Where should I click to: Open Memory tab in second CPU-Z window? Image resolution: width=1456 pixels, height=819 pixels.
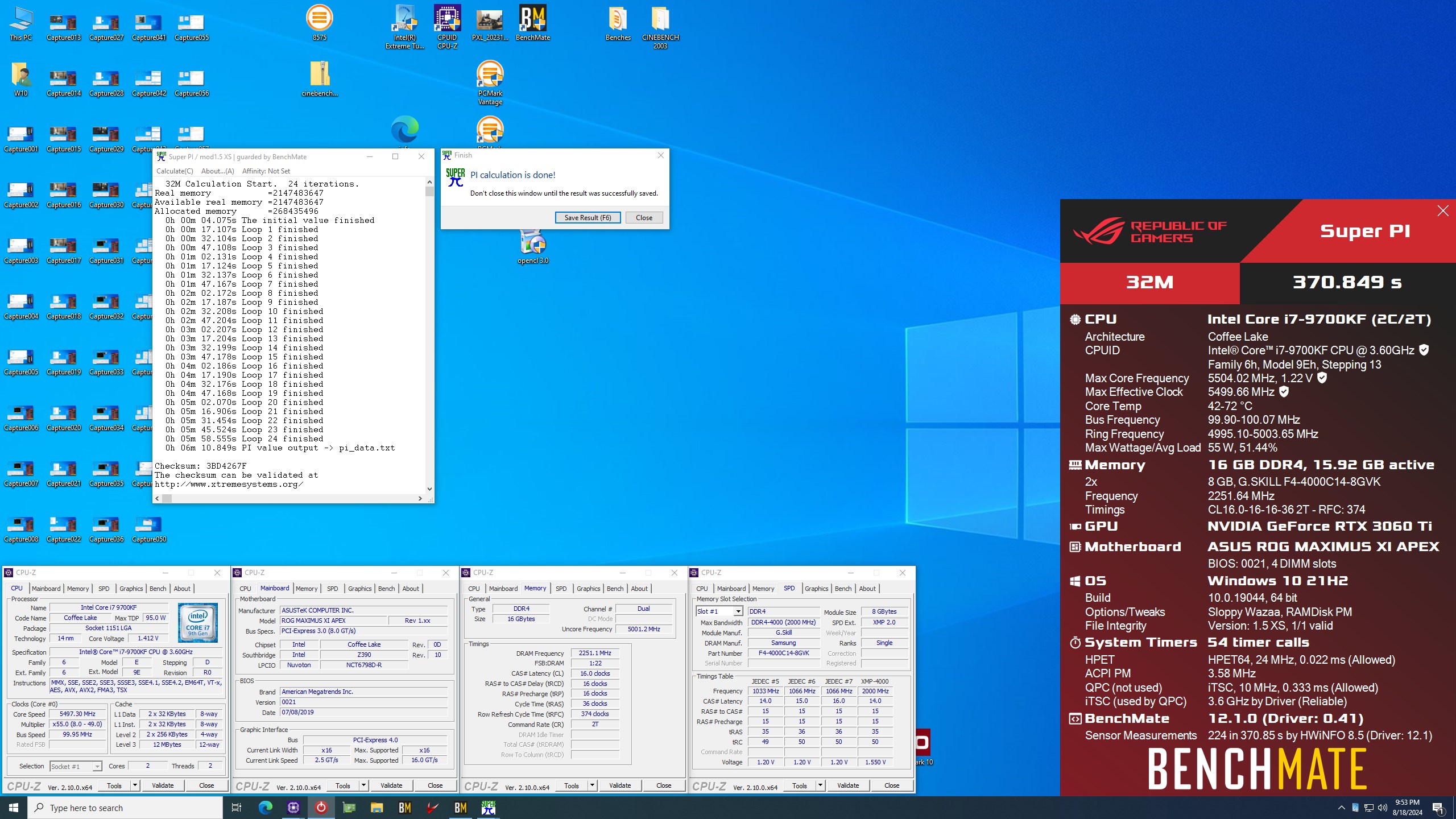pyautogui.click(x=307, y=589)
